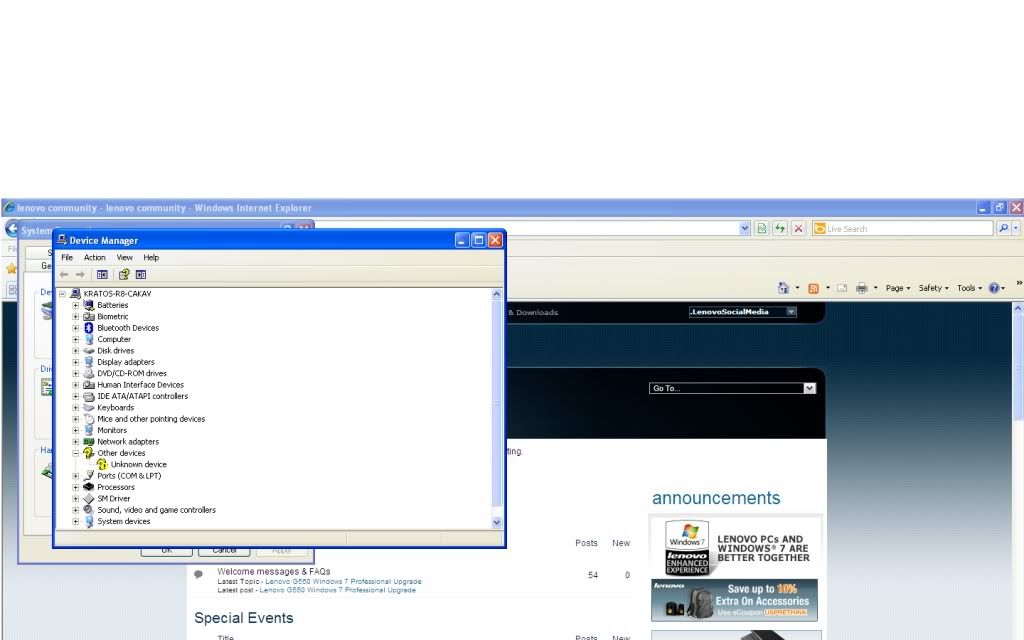Viewport: 1024px width, 640px height.
Task: Expand the Keyboards node
Action: 76,408
